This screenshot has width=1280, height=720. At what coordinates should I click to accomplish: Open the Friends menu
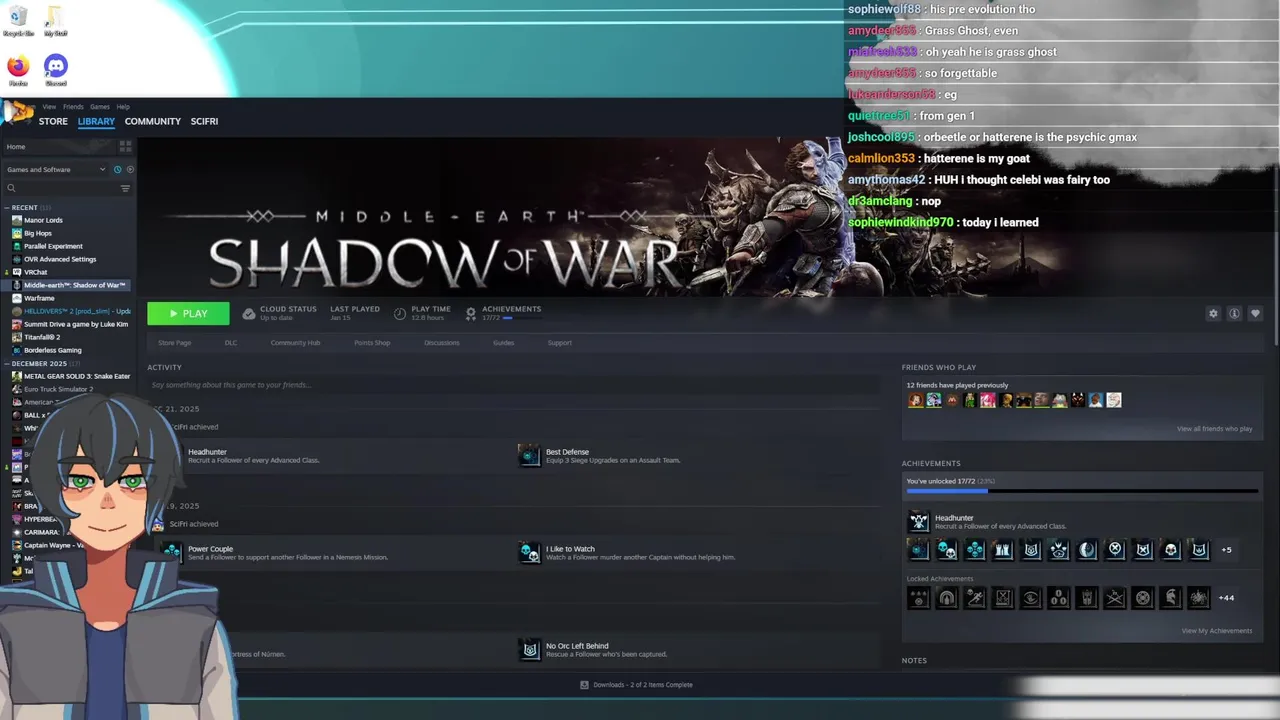pos(73,107)
